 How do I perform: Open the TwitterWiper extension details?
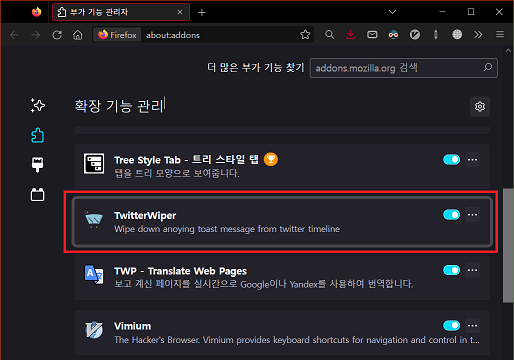point(282,222)
